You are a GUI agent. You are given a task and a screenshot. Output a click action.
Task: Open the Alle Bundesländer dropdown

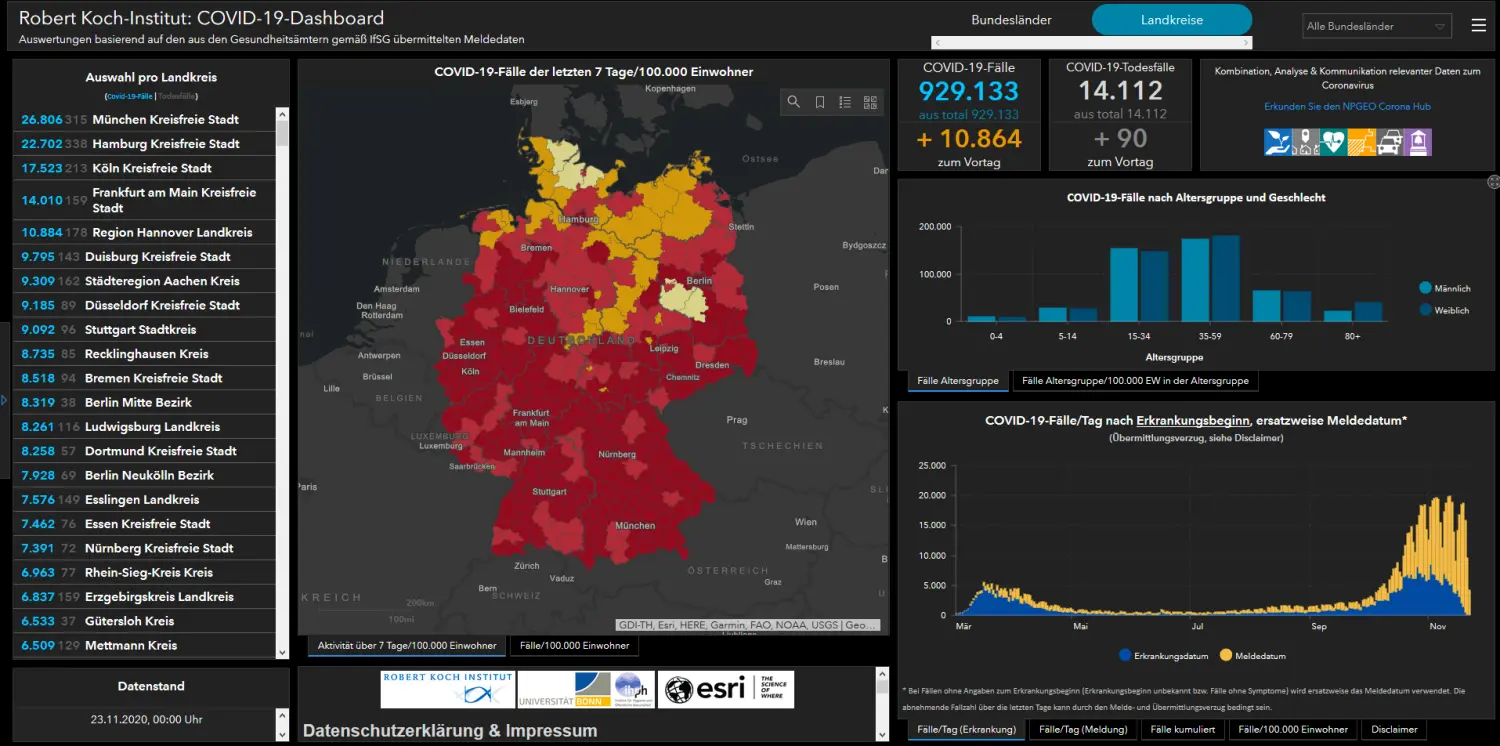point(1377,27)
